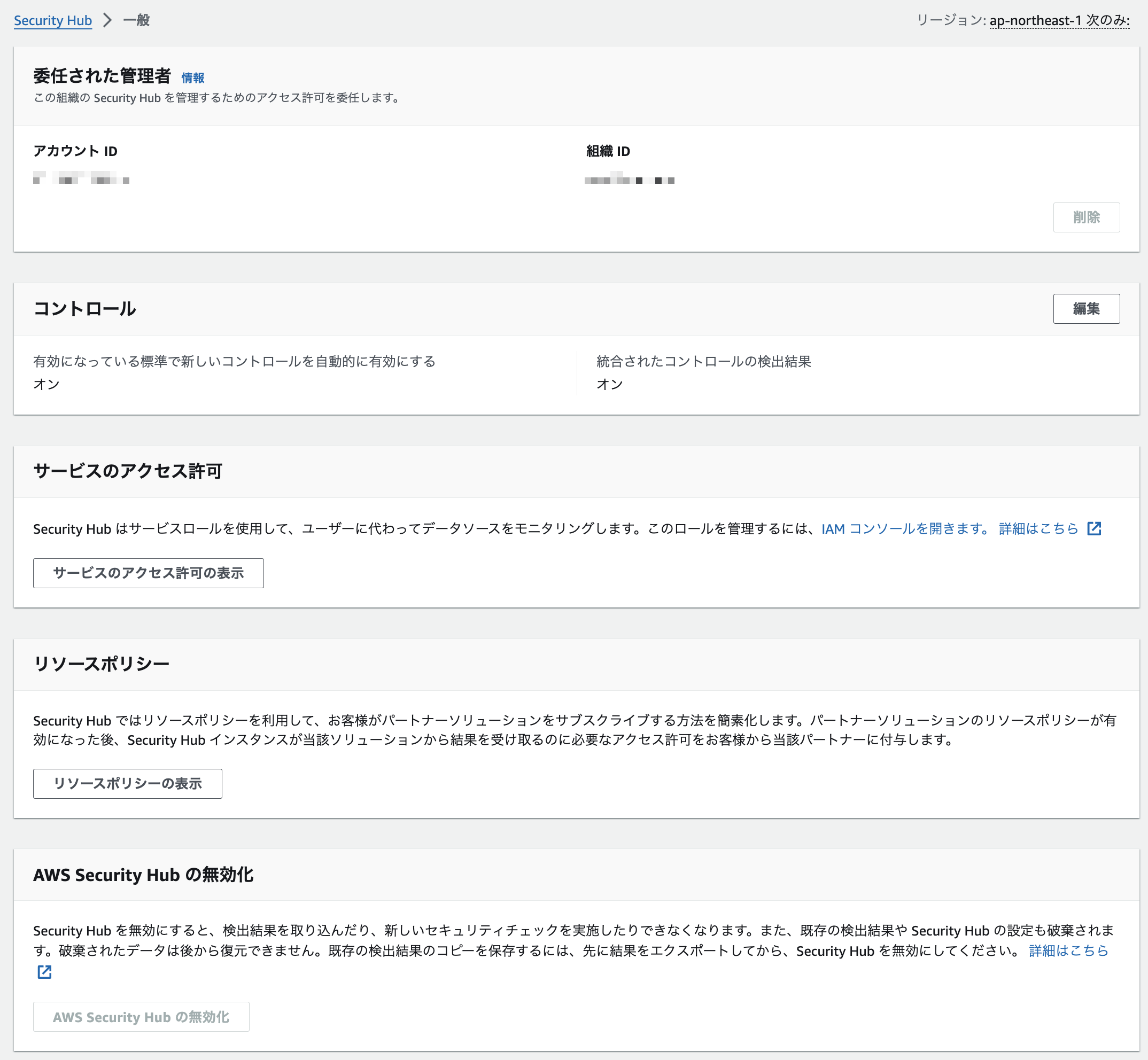
Task: Click the 編集 button in コントロール
Action: 1086,309
